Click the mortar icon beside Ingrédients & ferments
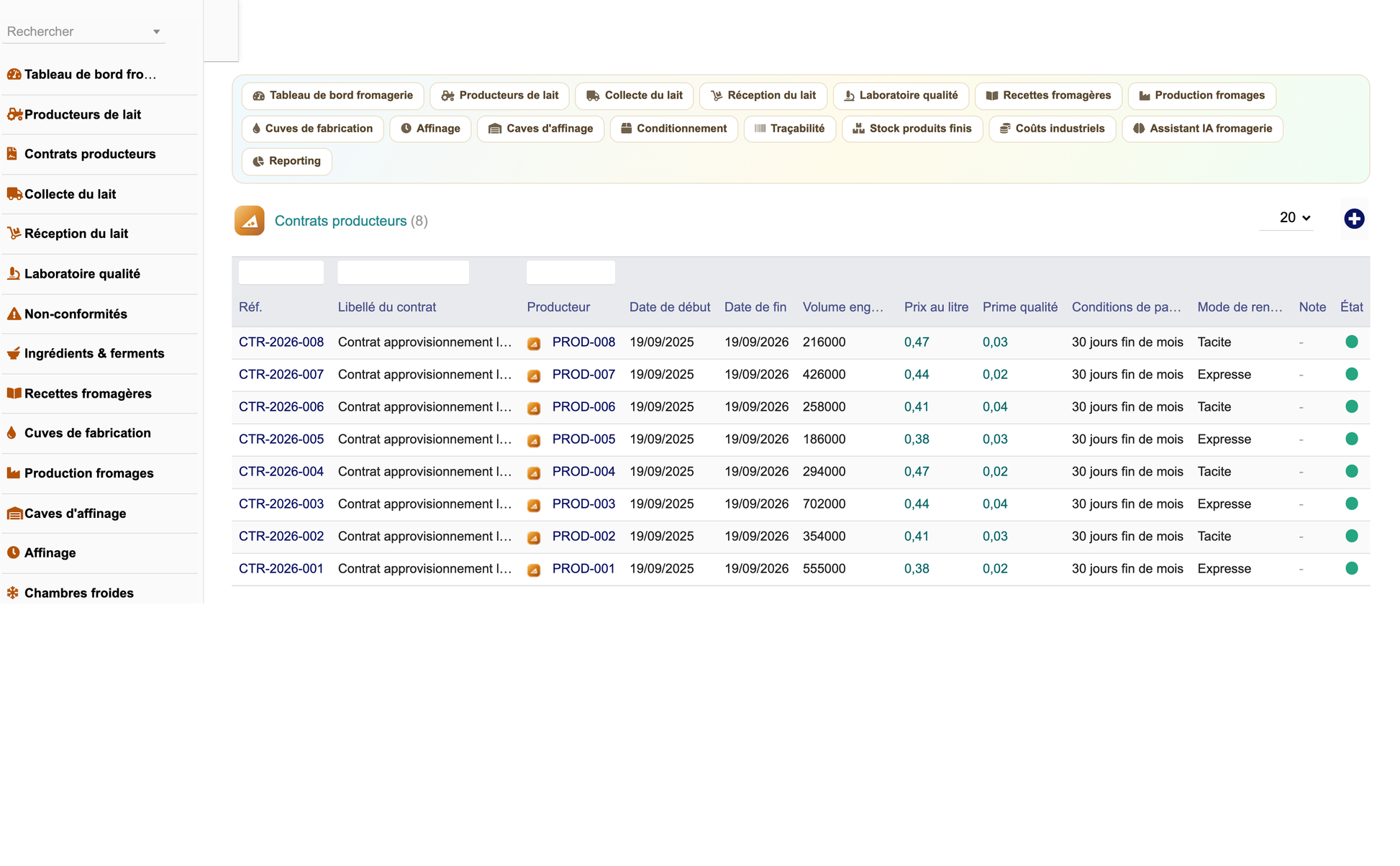1400x866 pixels. click(14, 353)
